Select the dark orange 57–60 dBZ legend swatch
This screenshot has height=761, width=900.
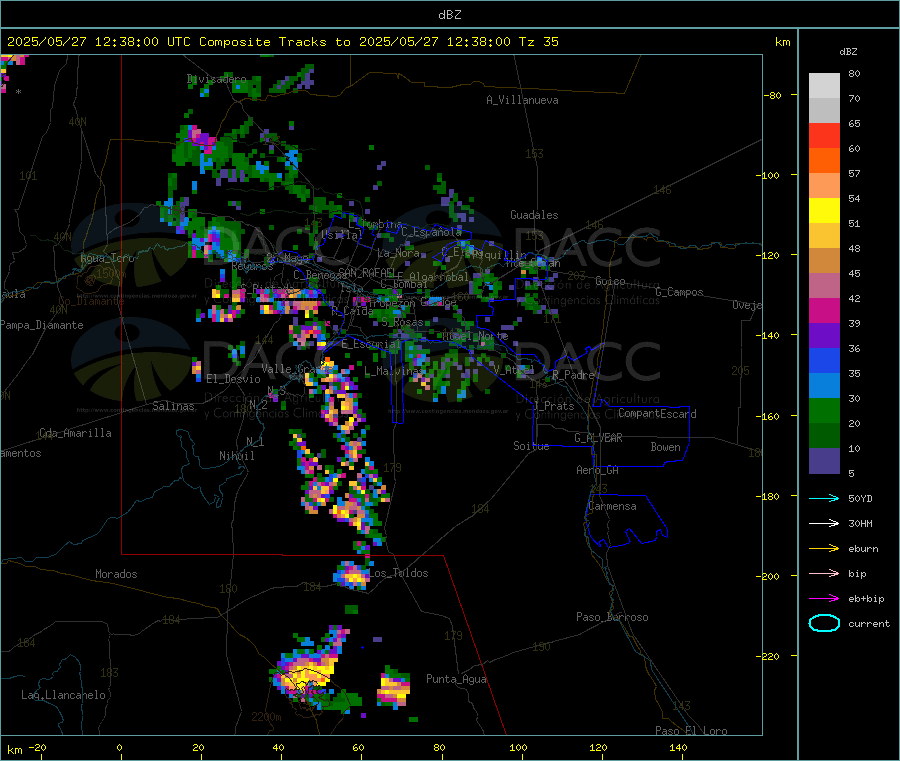[824, 161]
